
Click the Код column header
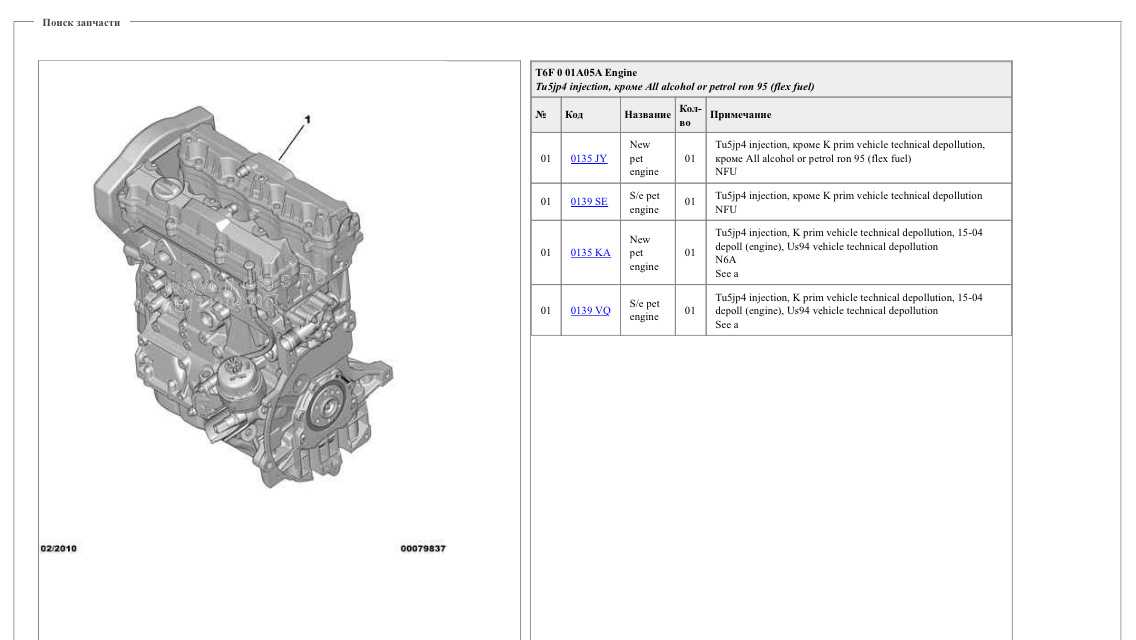tap(574, 115)
